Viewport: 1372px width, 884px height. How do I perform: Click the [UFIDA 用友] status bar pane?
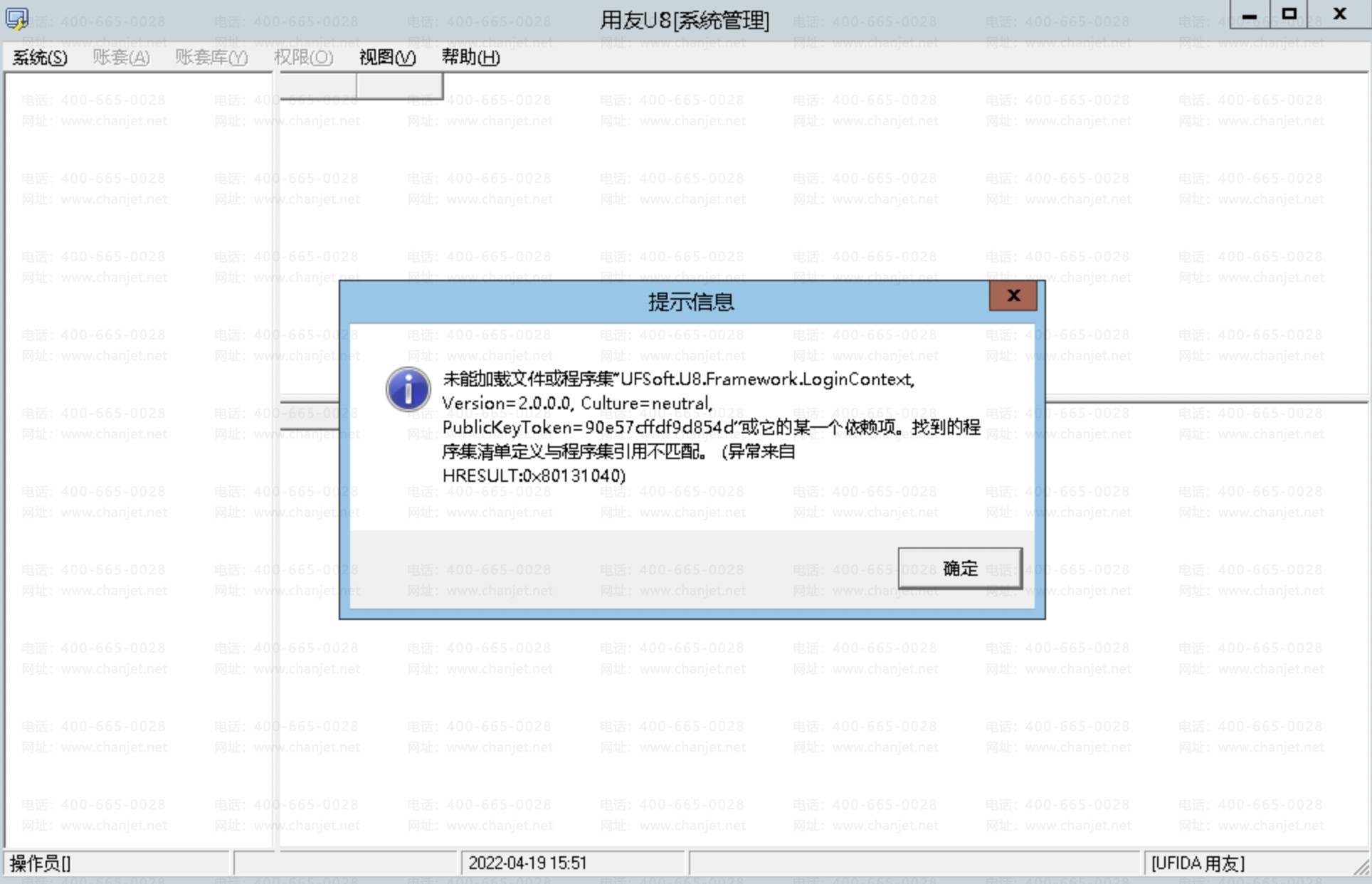click(1198, 863)
